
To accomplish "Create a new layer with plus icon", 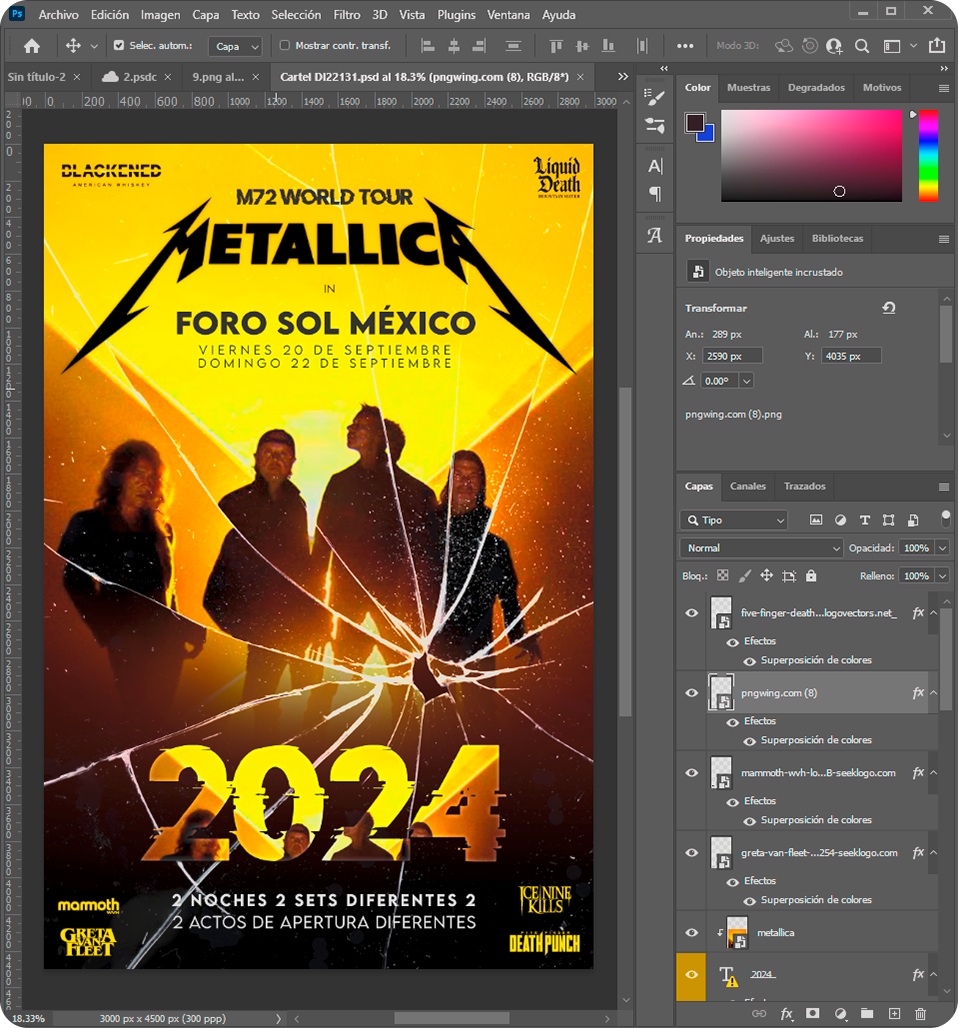I will click(x=894, y=1014).
